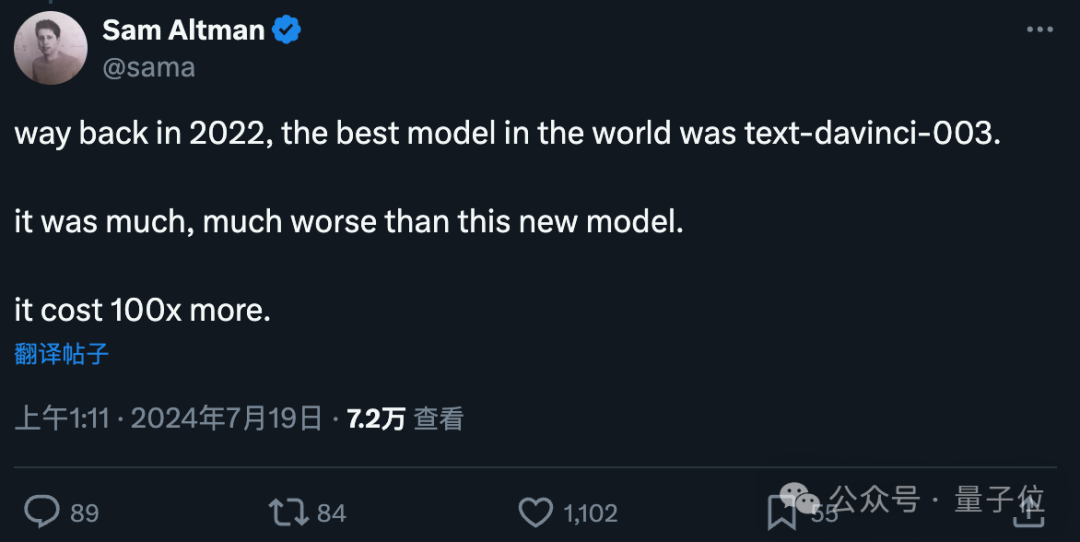1080x542 pixels.
Task: Click the "it cost 100x more." line
Action: [x=143, y=310]
